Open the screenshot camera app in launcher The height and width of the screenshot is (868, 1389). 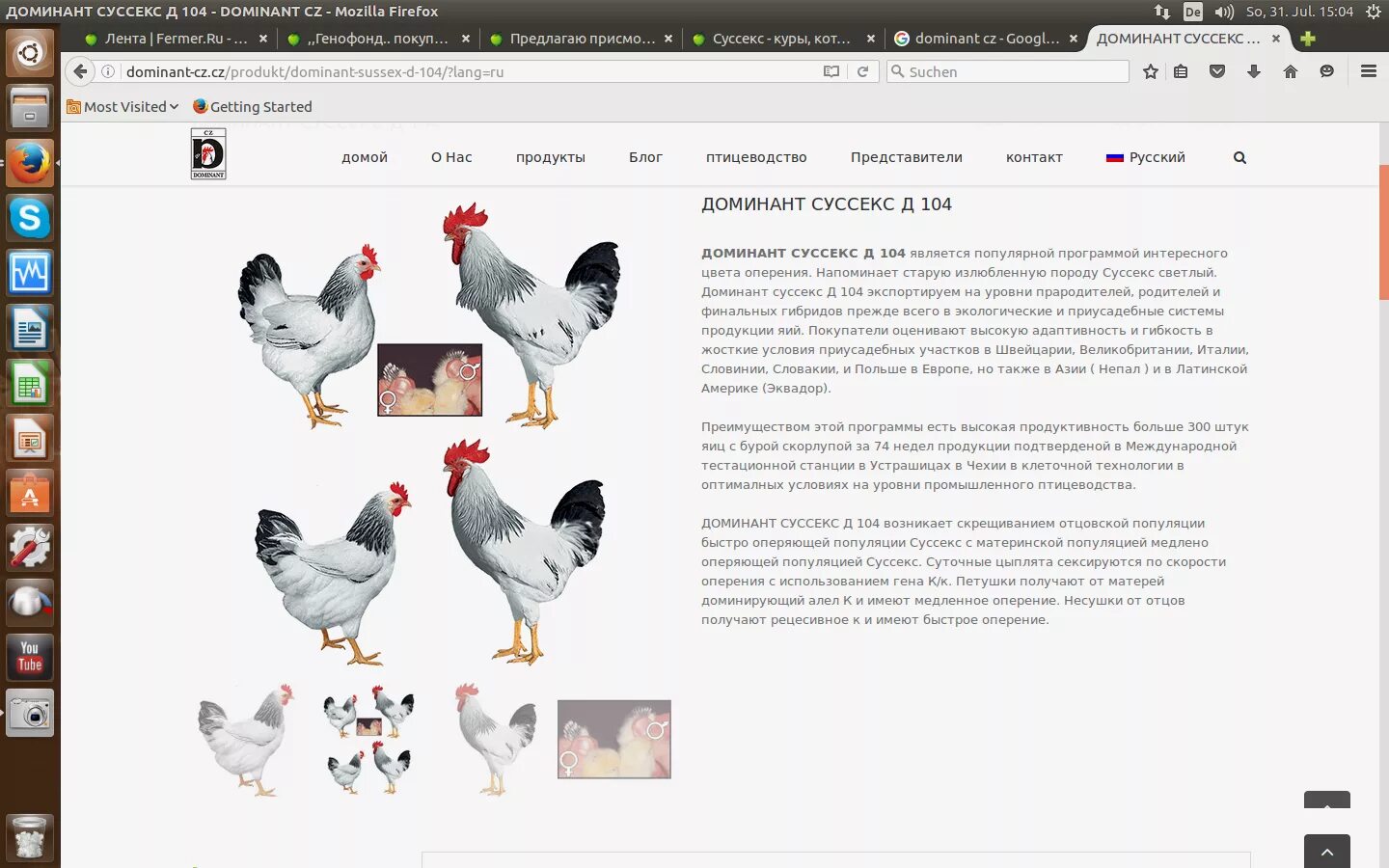(30, 713)
